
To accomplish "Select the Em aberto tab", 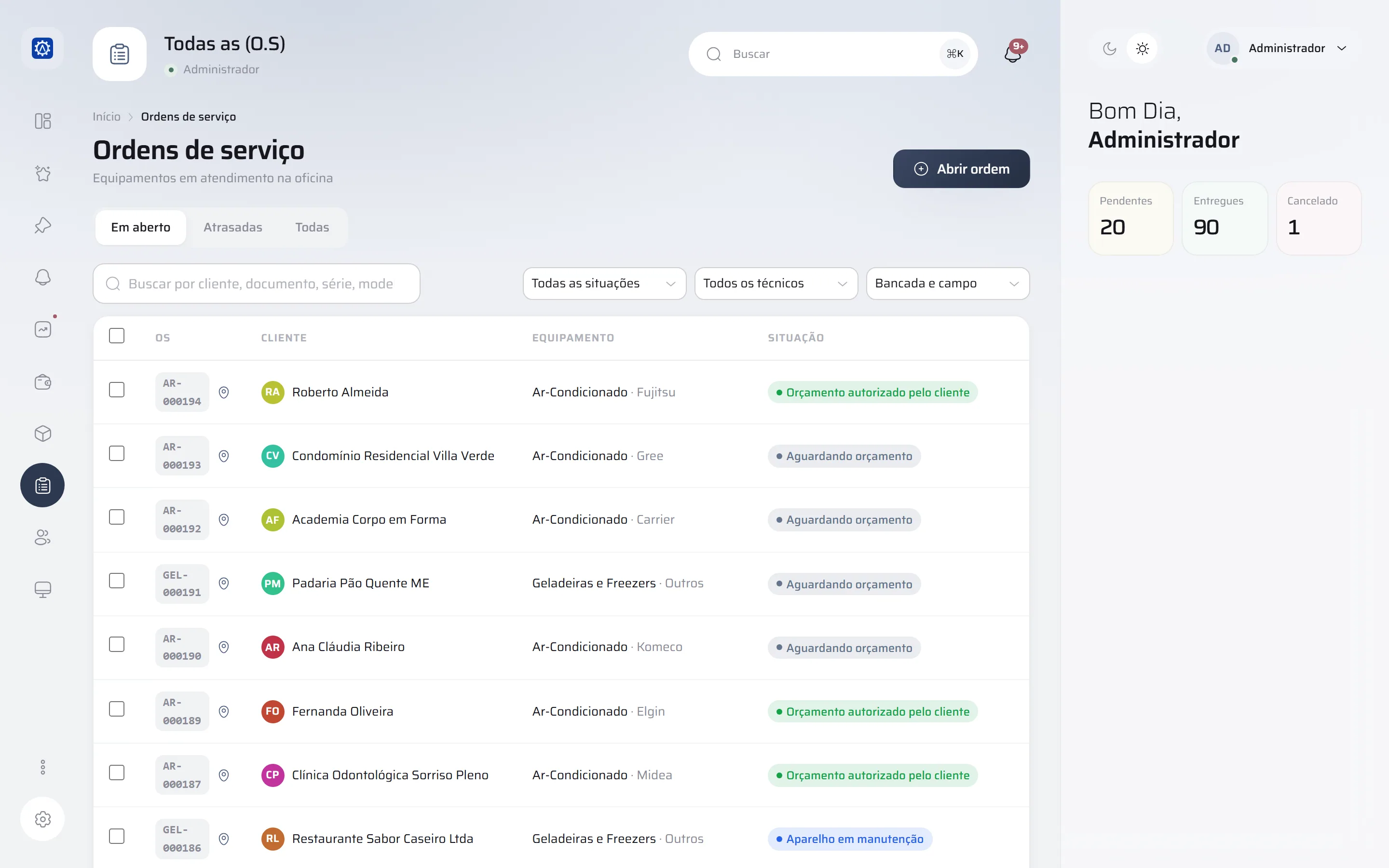I will 141,227.
